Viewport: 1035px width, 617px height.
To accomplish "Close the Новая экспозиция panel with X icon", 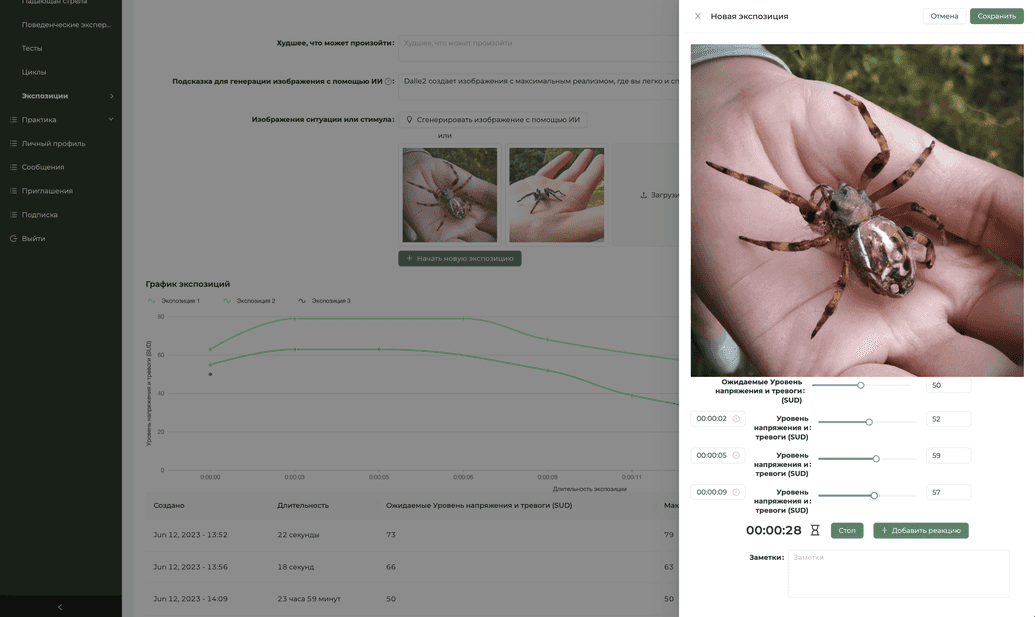I will 698,16.
